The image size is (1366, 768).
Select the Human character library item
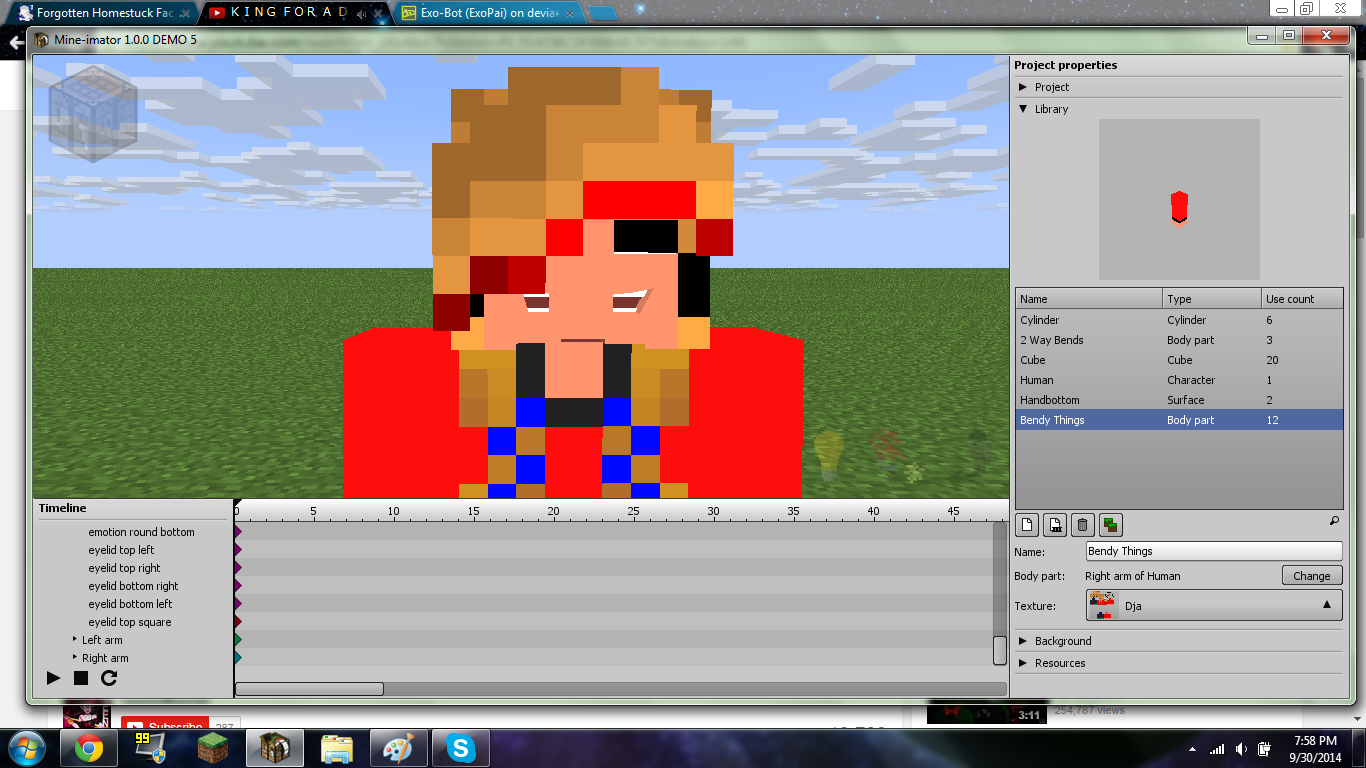pyautogui.click(x=1179, y=380)
